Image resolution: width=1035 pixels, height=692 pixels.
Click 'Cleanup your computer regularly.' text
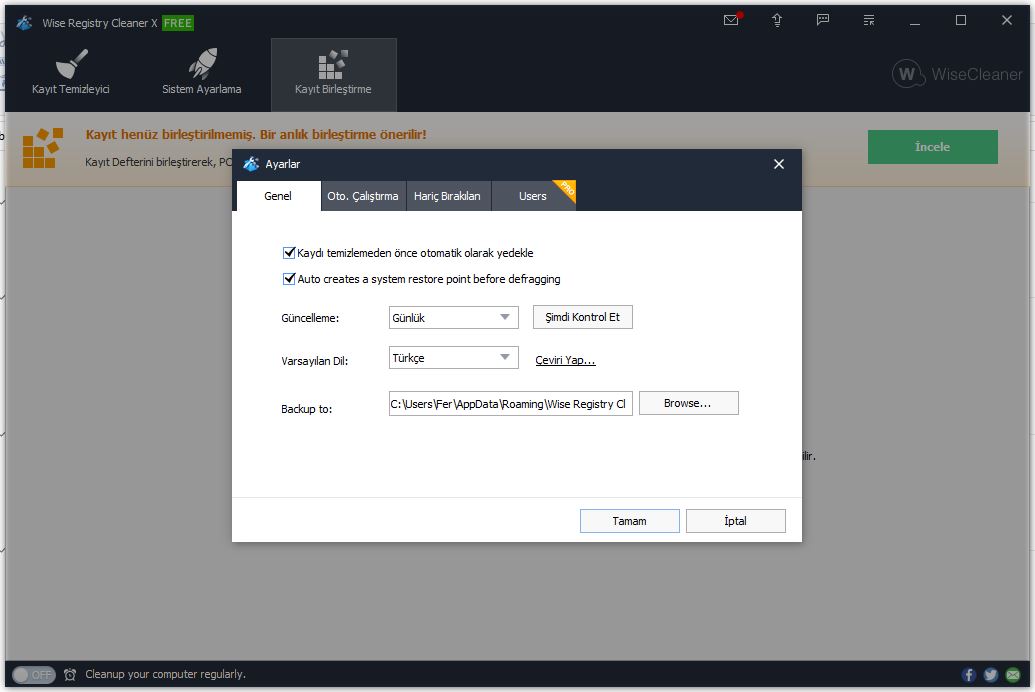click(x=166, y=674)
